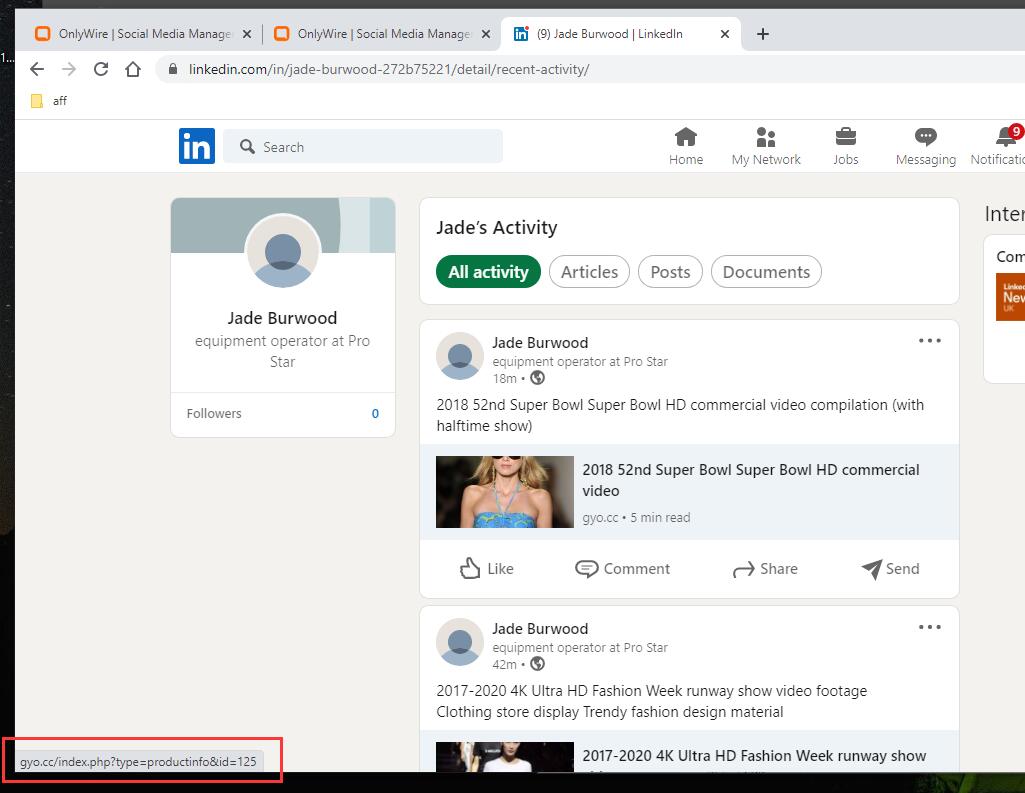Open the Fashion Week runway show link title
The width and height of the screenshot is (1025, 793).
point(754,756)
